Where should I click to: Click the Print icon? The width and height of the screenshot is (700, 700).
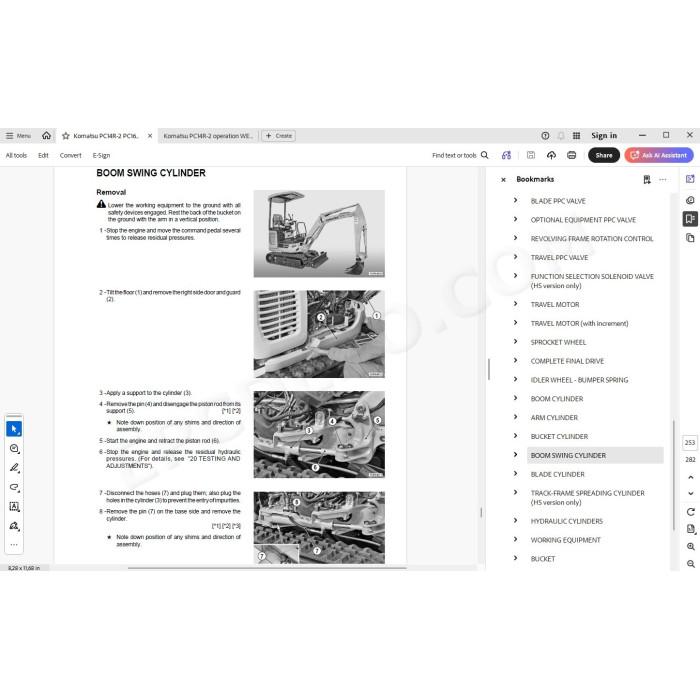coord(571,155)
